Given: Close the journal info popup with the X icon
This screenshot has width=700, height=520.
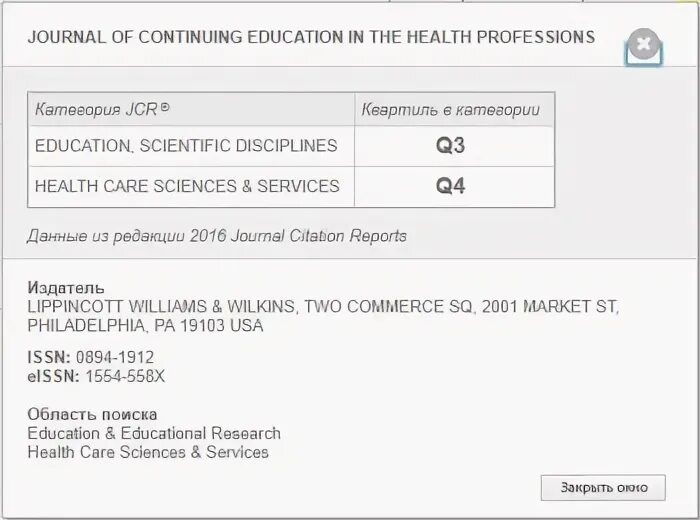Looking at the screenshot, I should tap(644, 44).
